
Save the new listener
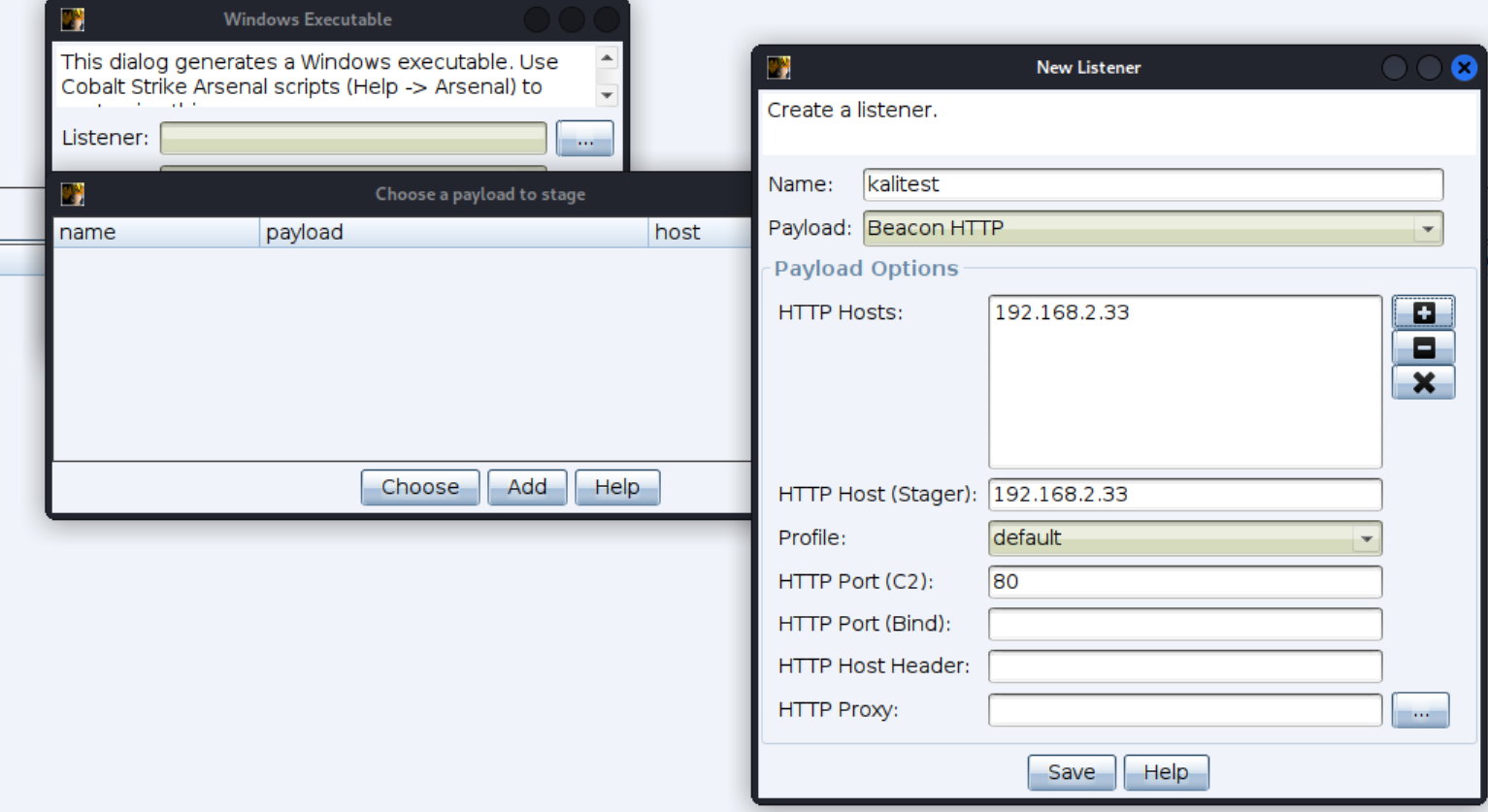[1072, 772]
